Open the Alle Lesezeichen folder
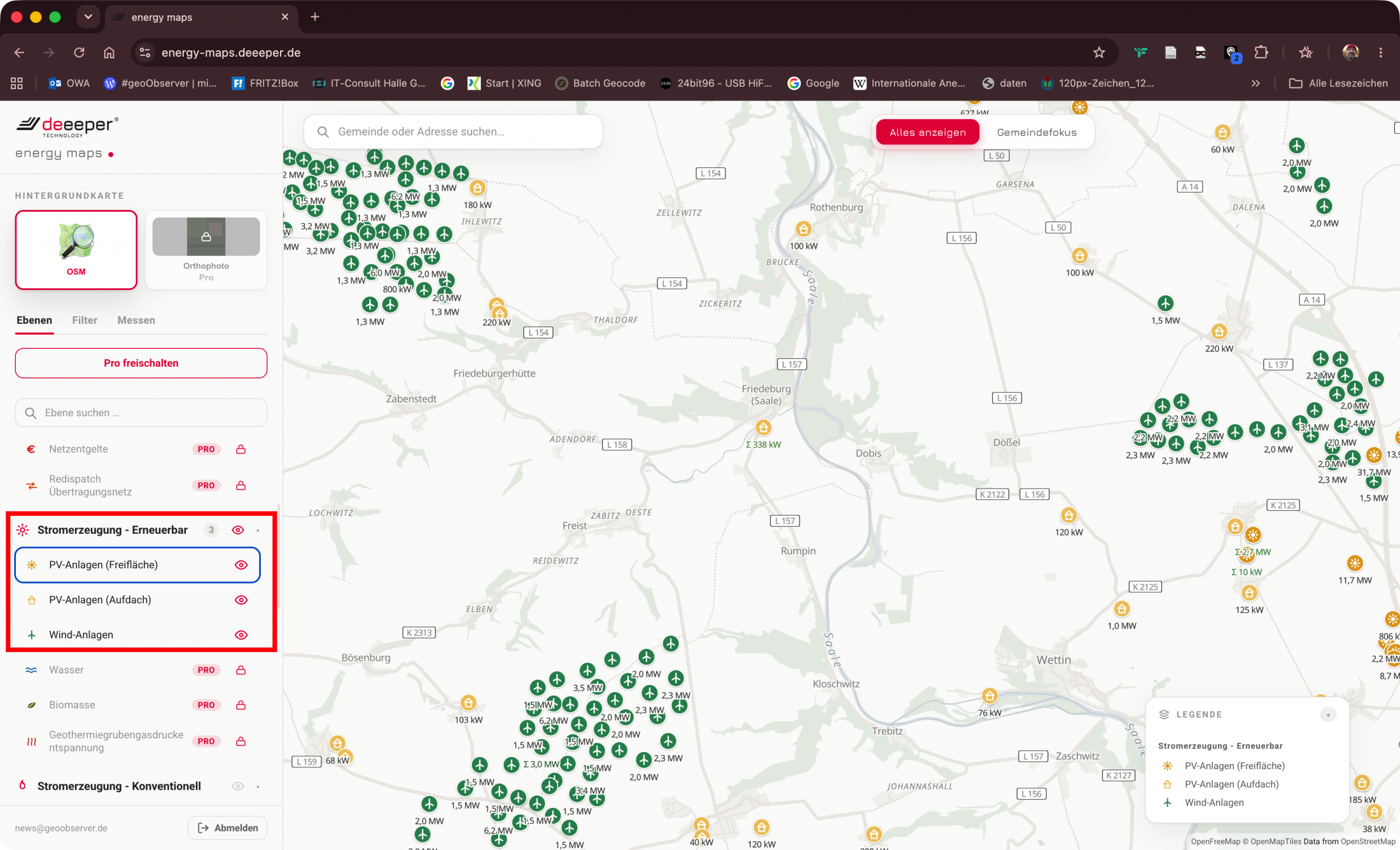Screen dimensions: 1400x850 (1338, 84)
